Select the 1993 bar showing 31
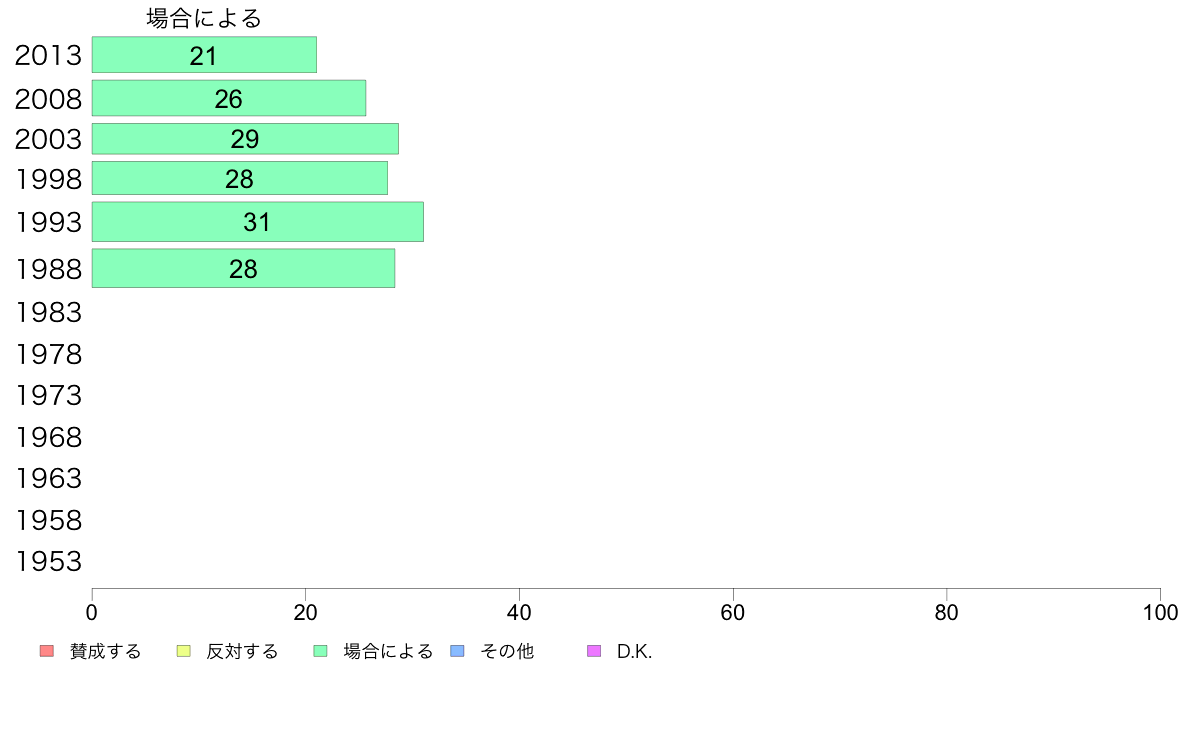 pyautogui.click(x=258, y=221)
